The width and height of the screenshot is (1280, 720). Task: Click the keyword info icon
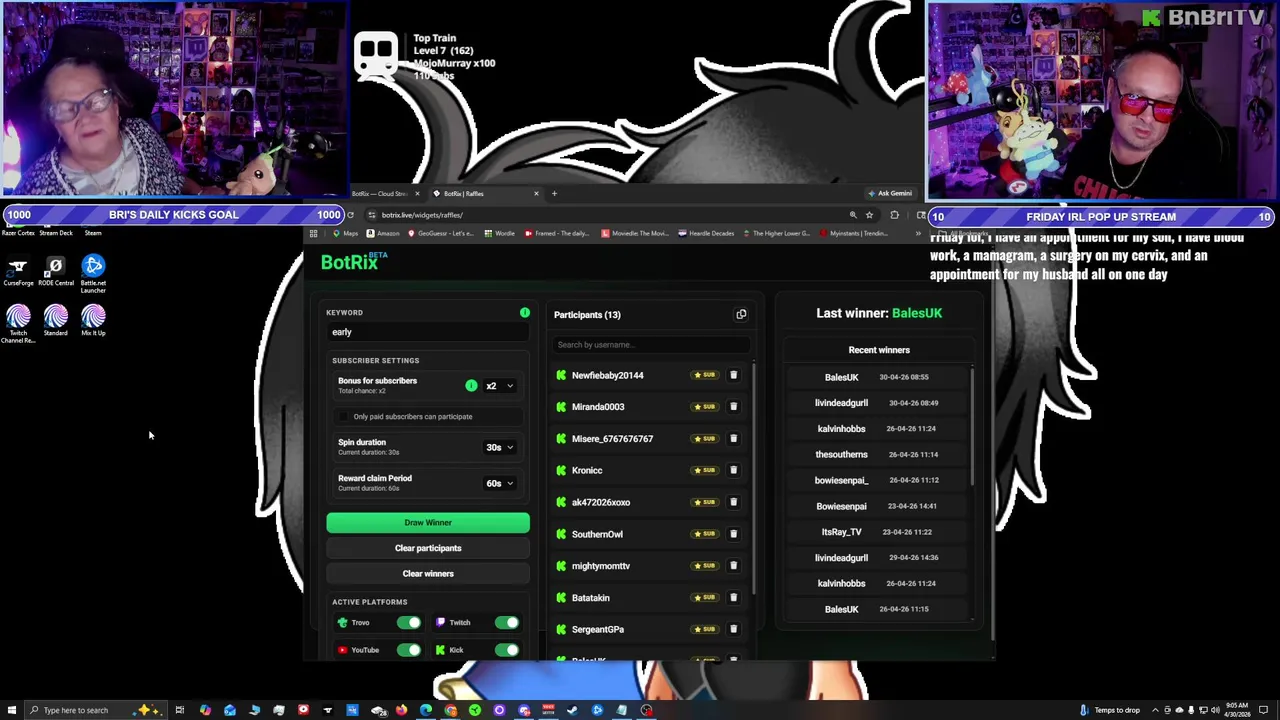(524, 313)
